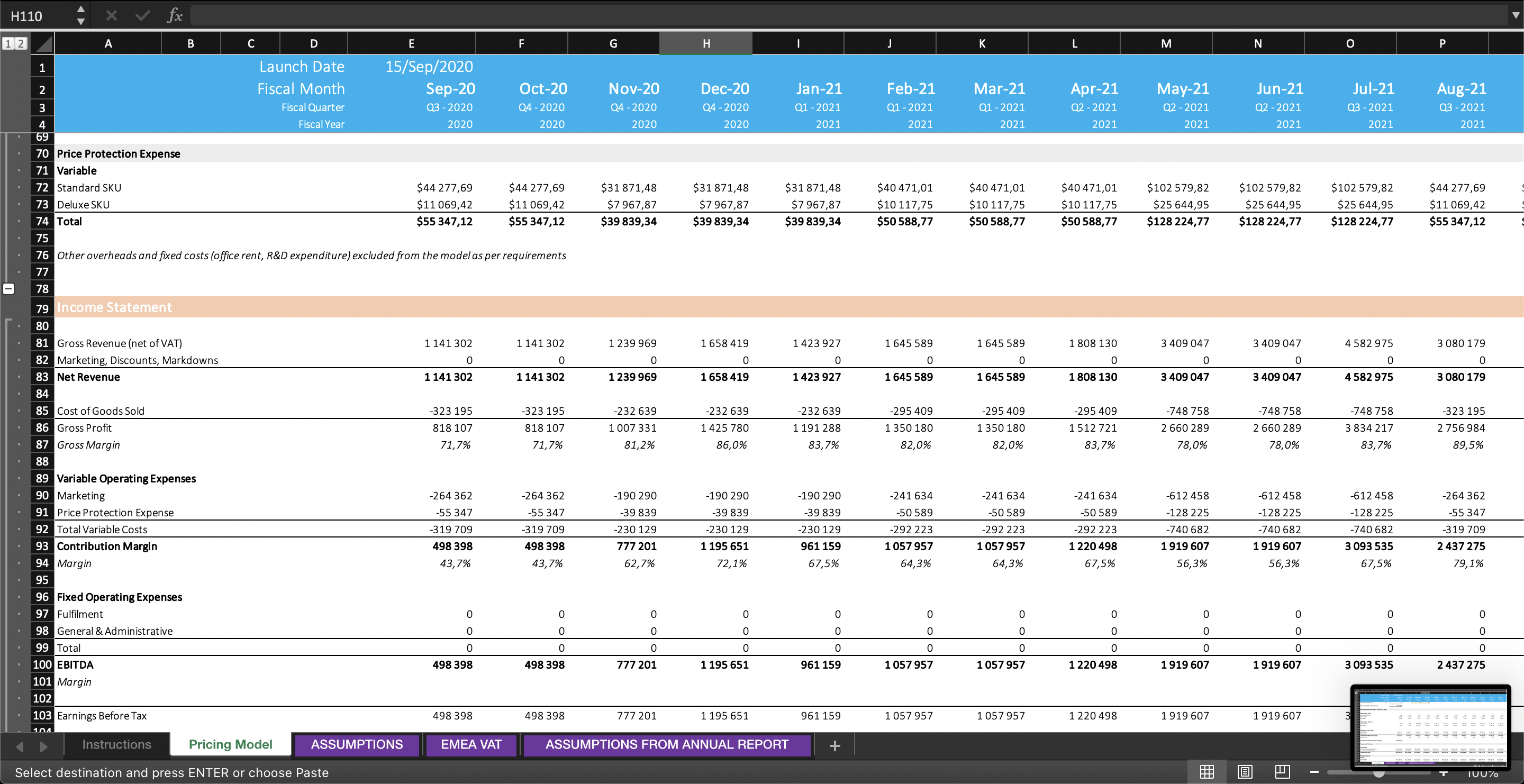The height and width of the screenshot is (784, 1524).
Task: Select outline level 1 button
Action: (x=8, y=43)
